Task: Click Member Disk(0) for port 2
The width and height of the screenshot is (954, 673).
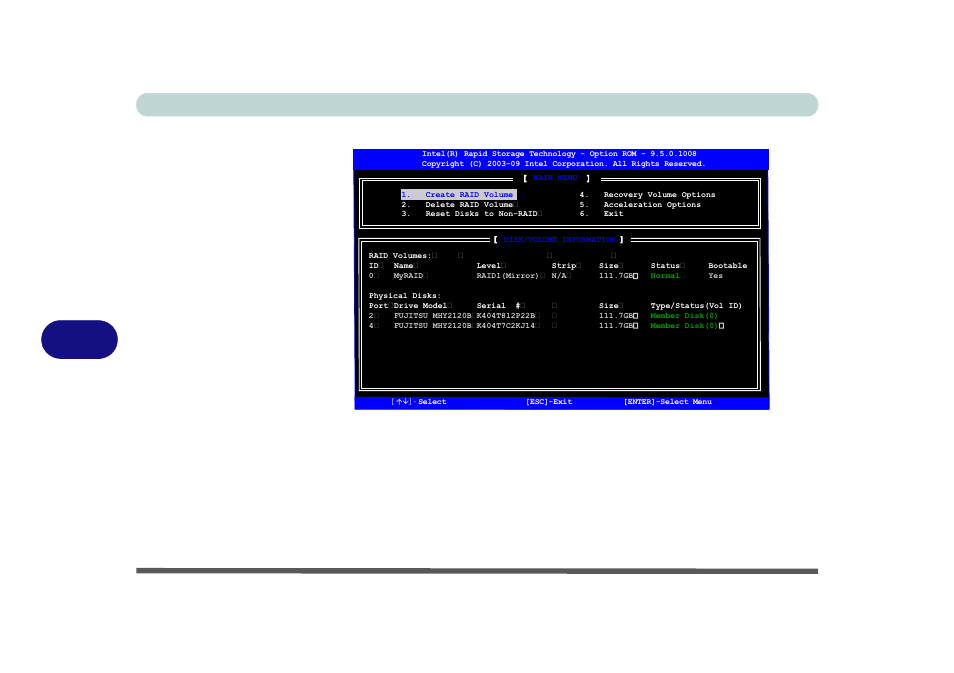Action: coord(684,316)
